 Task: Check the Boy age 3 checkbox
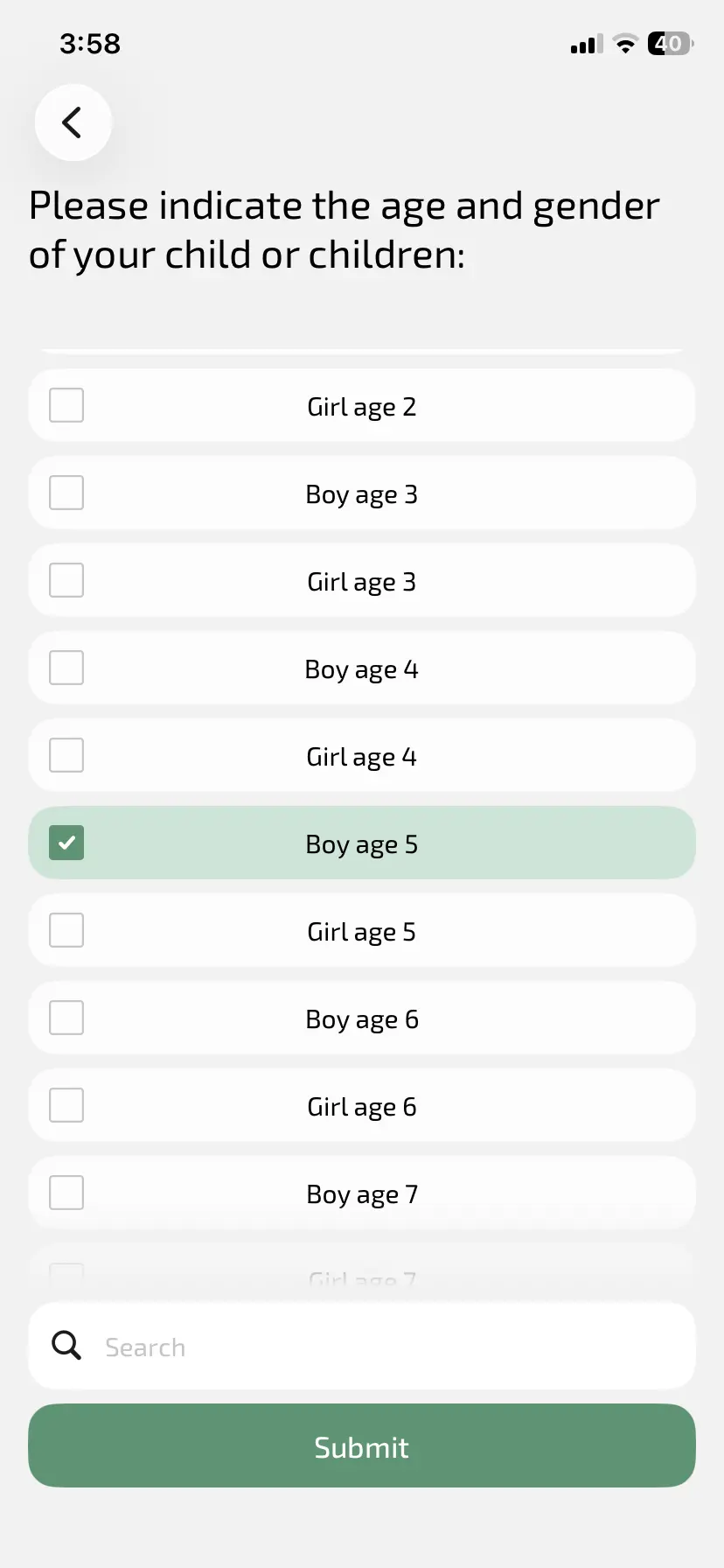[66, 493]
